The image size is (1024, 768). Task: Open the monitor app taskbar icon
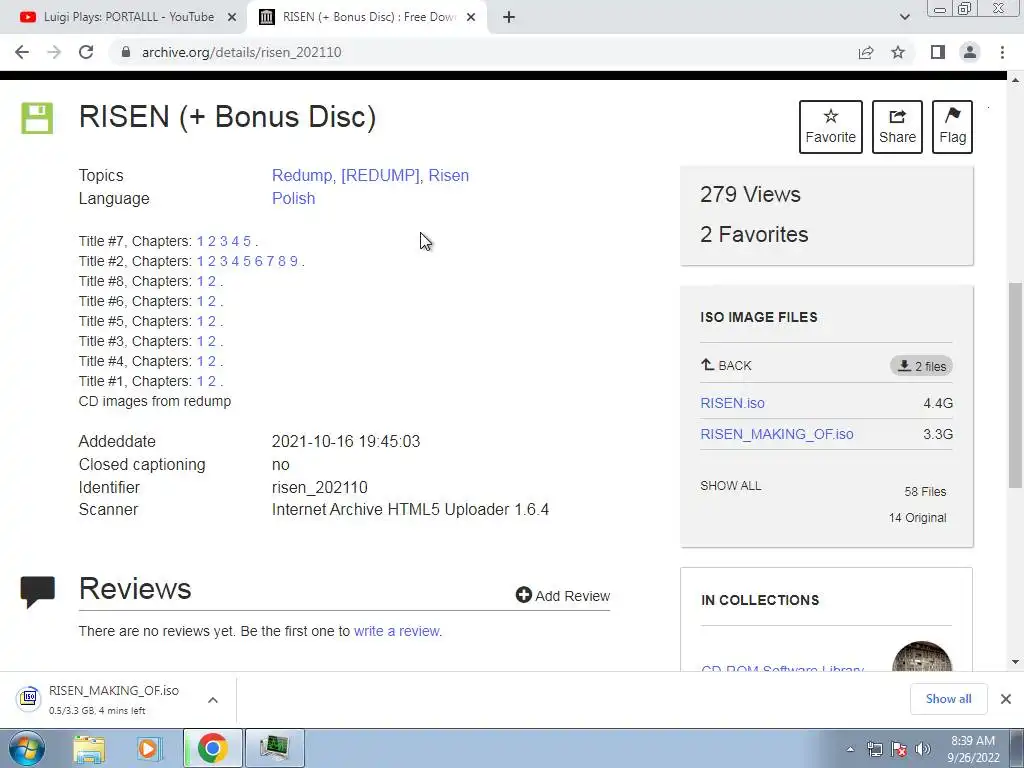click(274, 748)
